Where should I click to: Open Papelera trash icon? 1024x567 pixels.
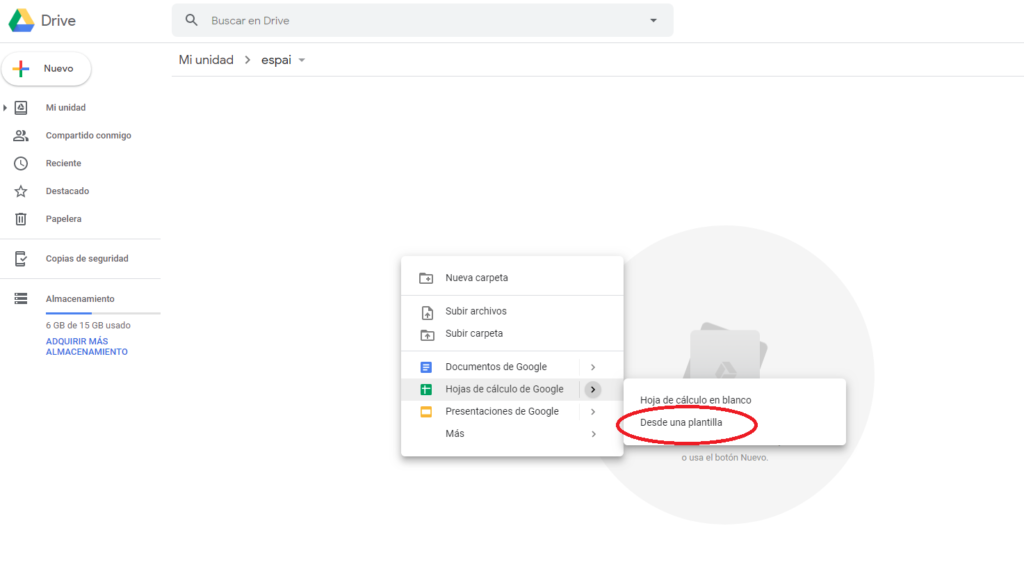click(x=21, y=219)
